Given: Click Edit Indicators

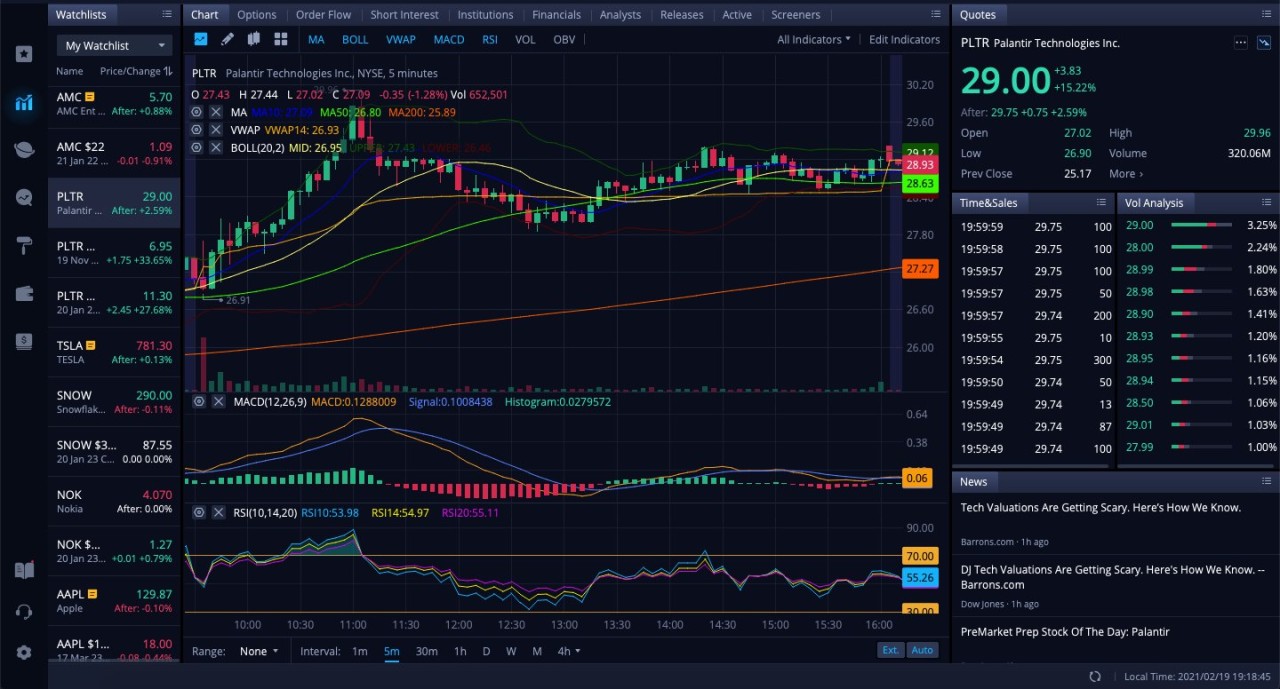Looking at the screenshot, I should (904, 40).
